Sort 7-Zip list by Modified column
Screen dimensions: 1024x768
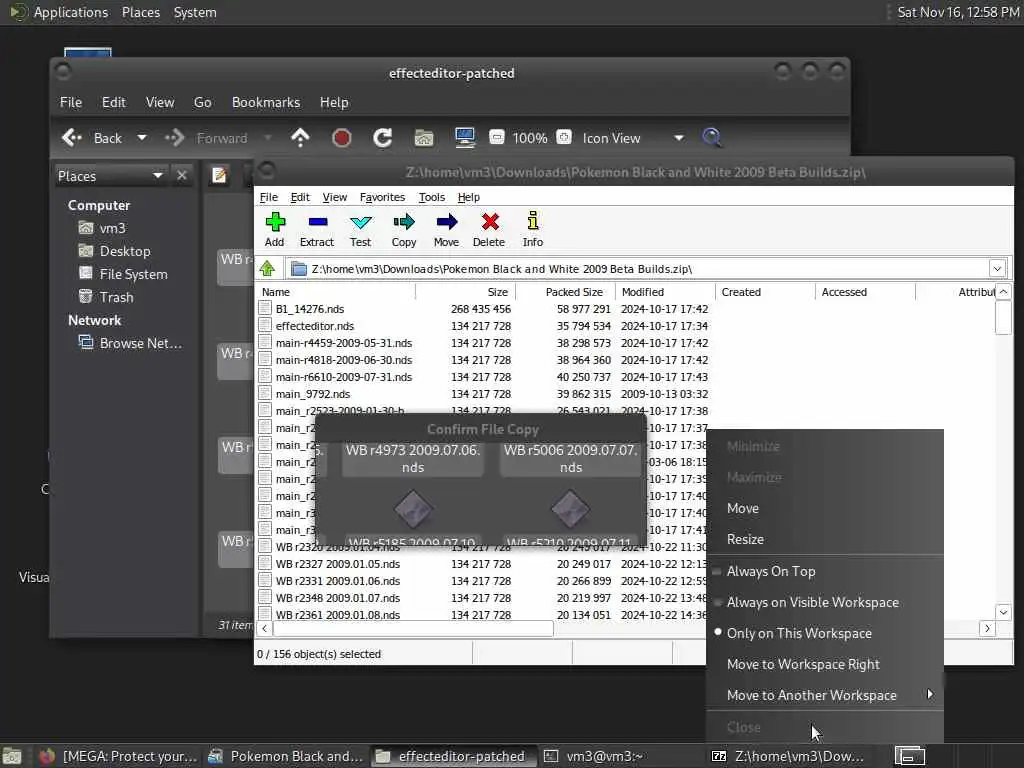[x=665, y=292]
